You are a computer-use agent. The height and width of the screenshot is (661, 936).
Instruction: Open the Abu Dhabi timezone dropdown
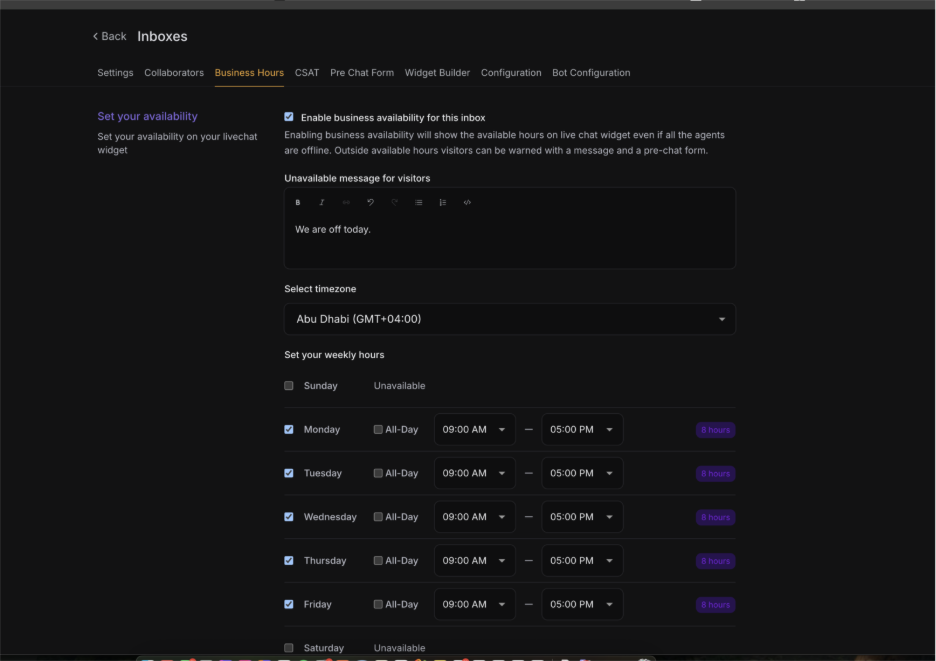tap(510, 319)
